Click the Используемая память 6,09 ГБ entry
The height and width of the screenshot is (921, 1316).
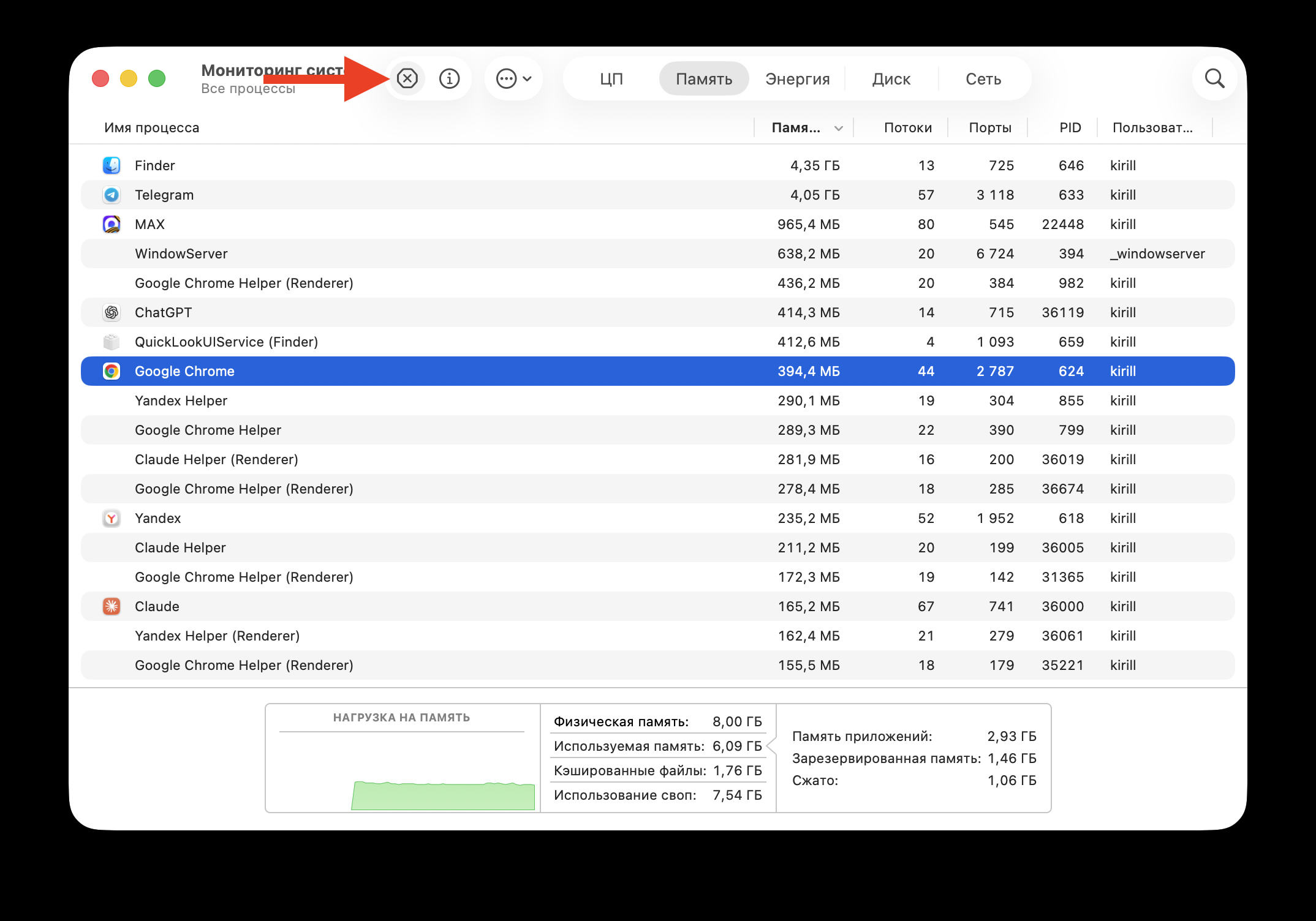coord(657,746)
